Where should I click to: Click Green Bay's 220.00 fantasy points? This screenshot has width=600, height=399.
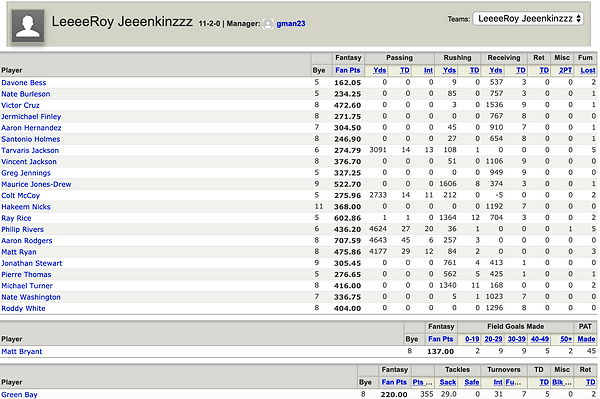coord(394,394)
